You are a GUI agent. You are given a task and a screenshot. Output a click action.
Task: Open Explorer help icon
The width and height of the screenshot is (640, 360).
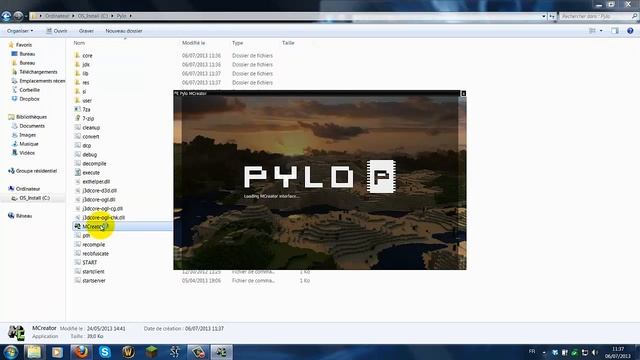[x=630, y=31]
